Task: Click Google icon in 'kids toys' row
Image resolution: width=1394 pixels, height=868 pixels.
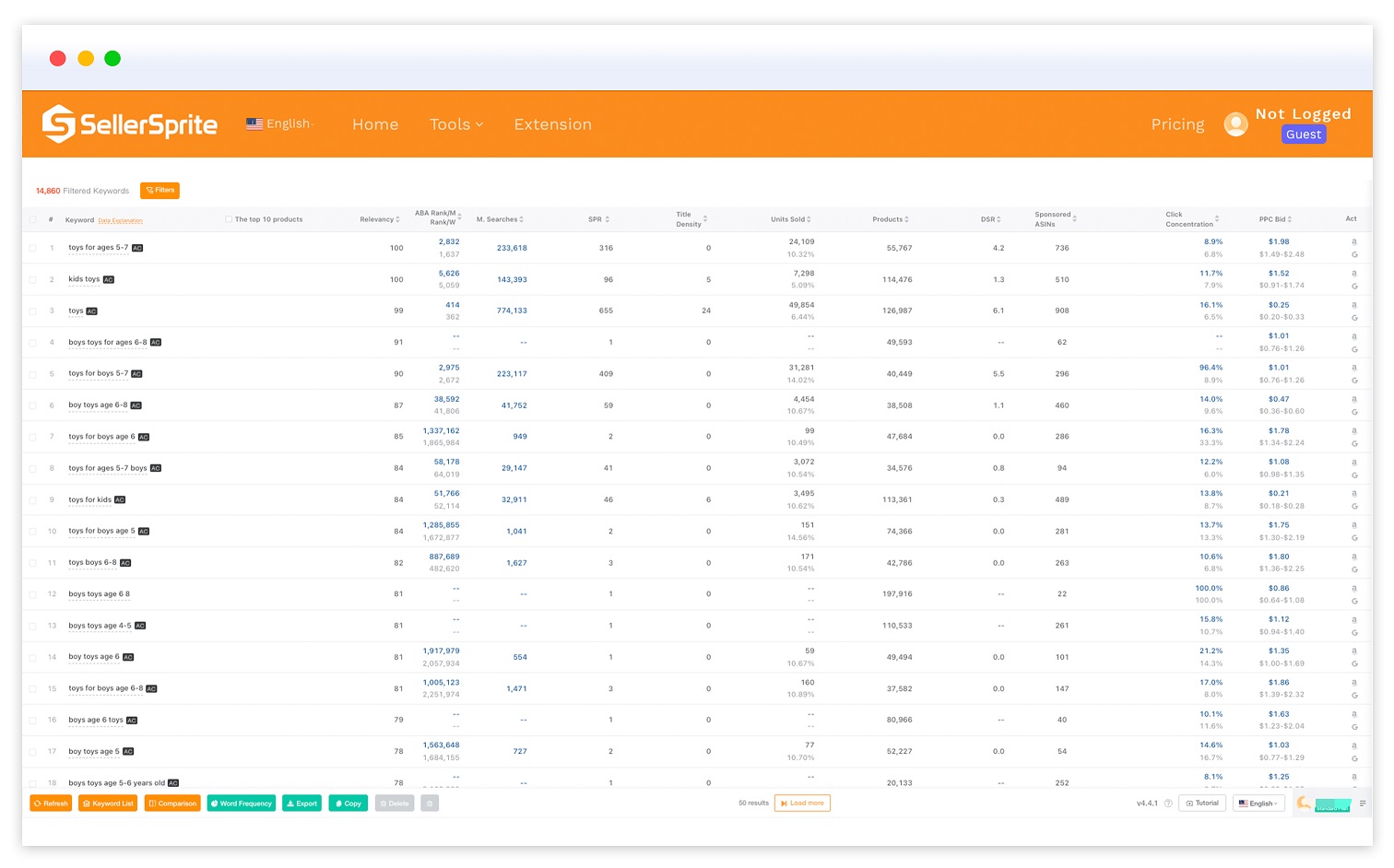Action: (1353, 286)
